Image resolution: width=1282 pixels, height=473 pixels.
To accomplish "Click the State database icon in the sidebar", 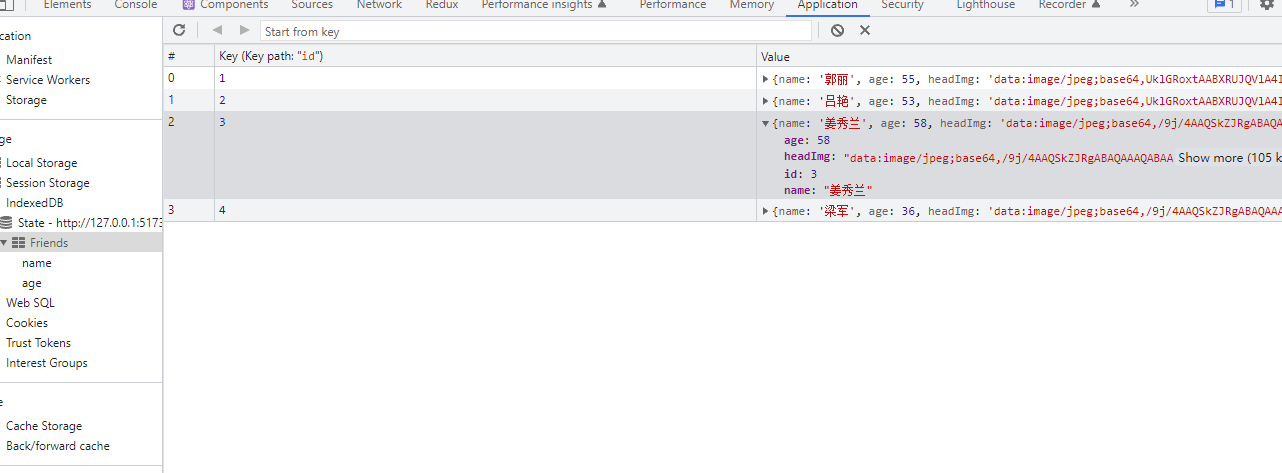I will [x=7, y=223].
